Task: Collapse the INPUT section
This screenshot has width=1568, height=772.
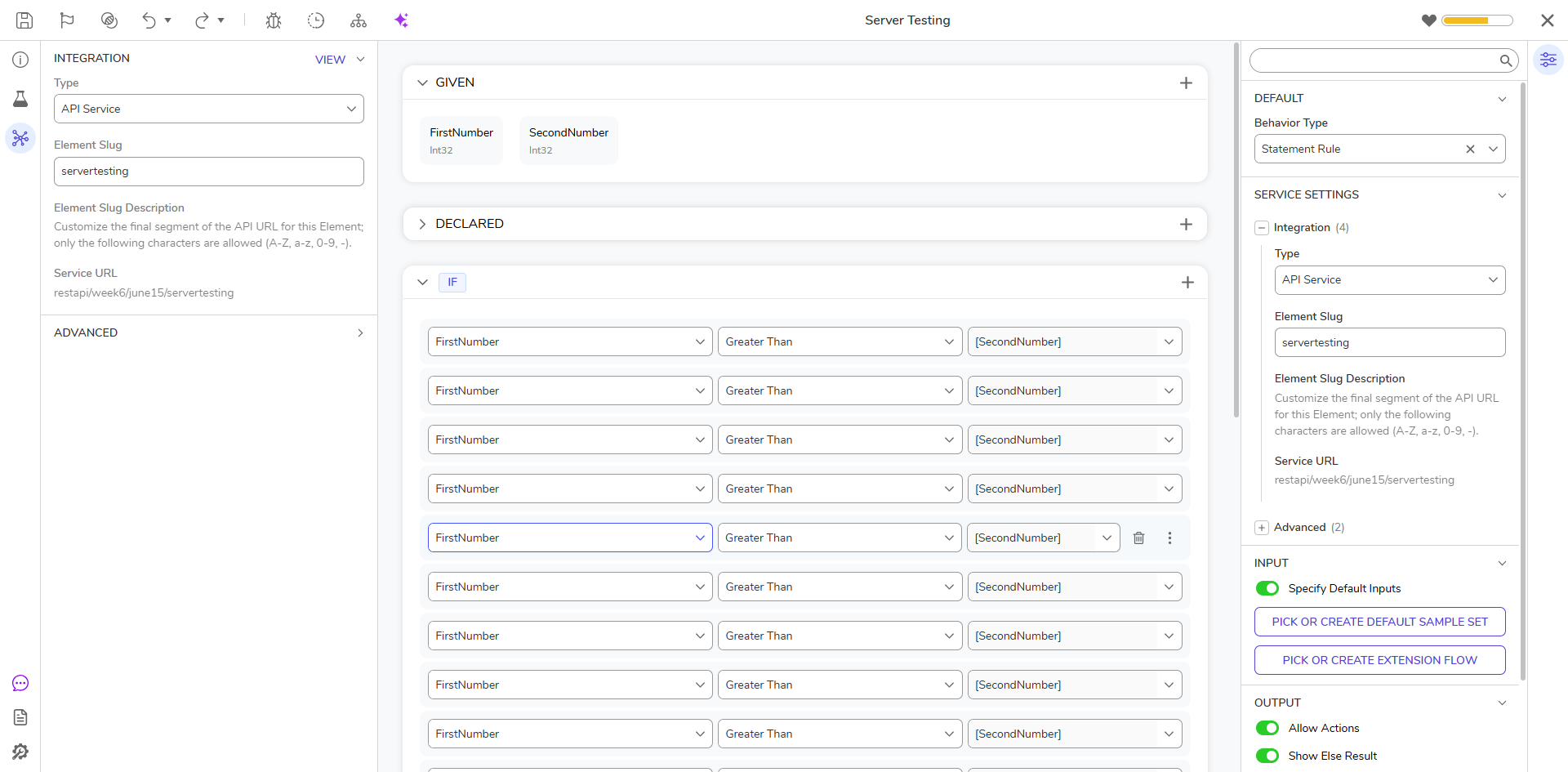Action: coord(1502,563)
